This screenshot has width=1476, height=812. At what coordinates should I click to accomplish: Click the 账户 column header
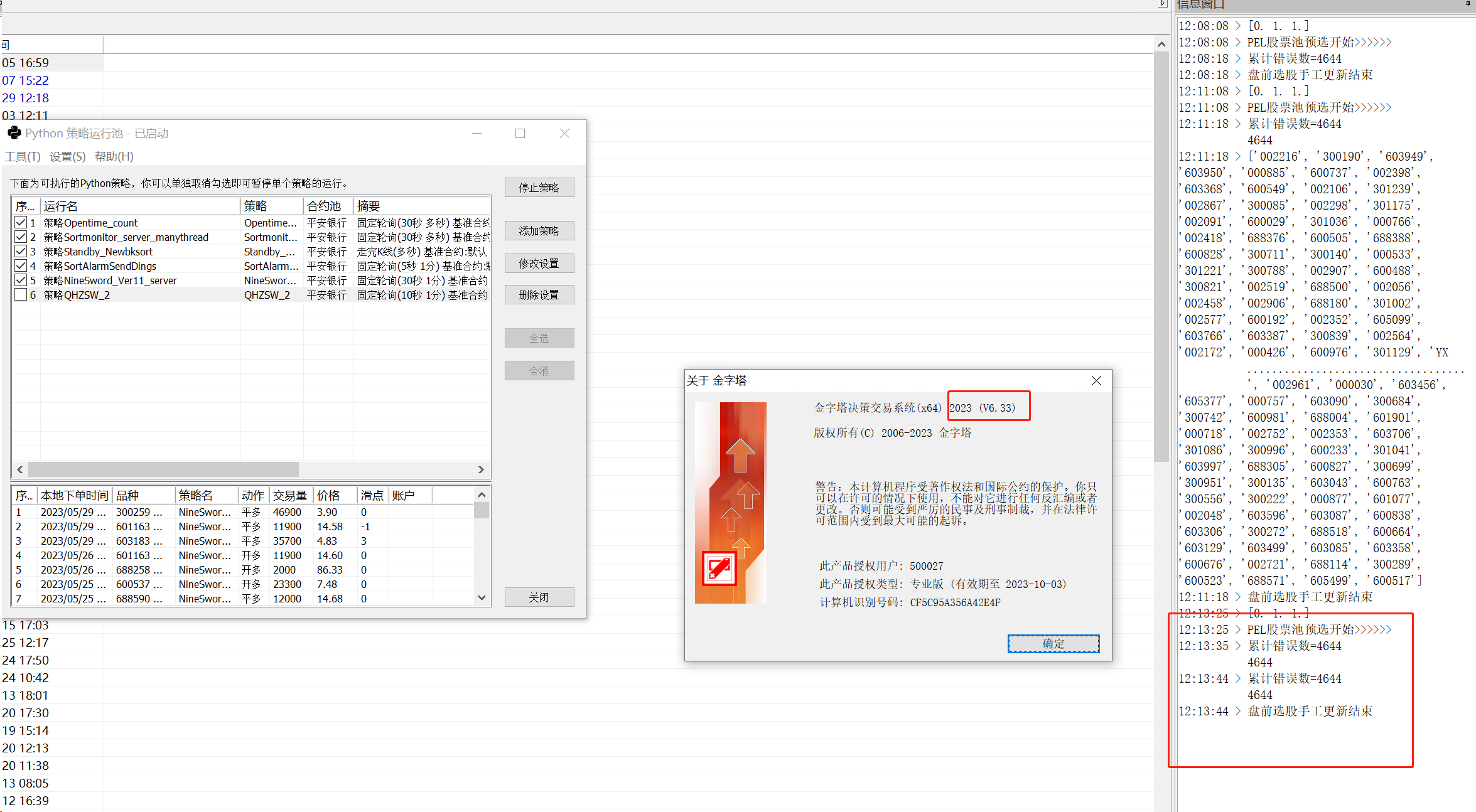(411, 496)
